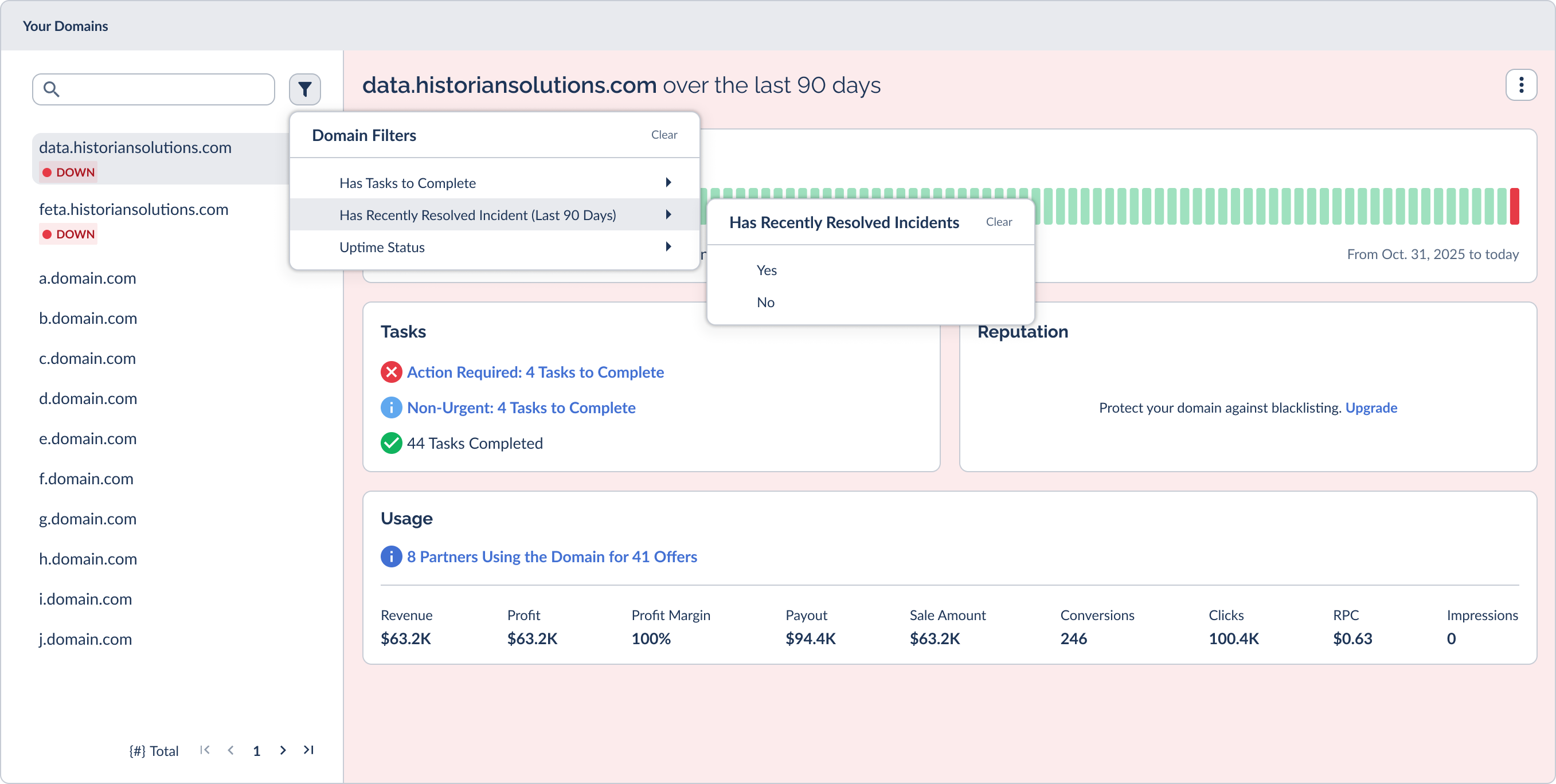Viewport: 1556px width, 784px height.
Task: Click the Upgrade link in Reputation
Action: click(1371, 407)
